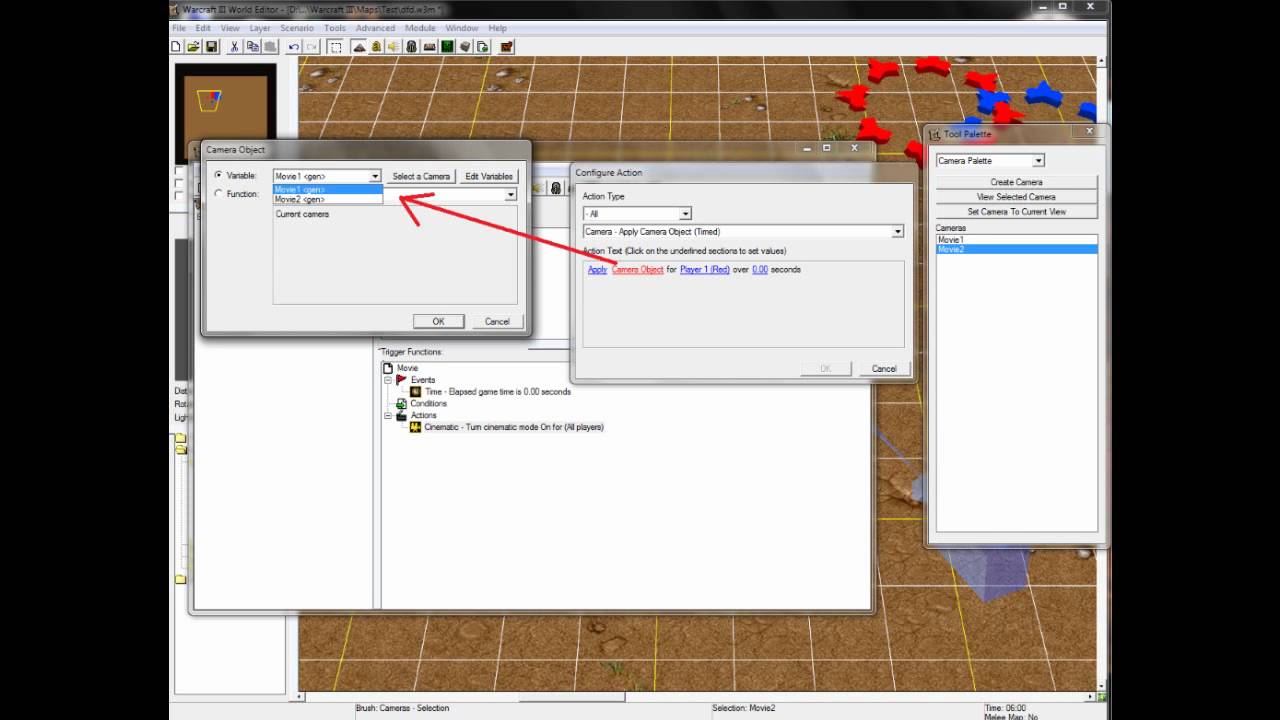Open the Module menu

[x=420, y=28]
